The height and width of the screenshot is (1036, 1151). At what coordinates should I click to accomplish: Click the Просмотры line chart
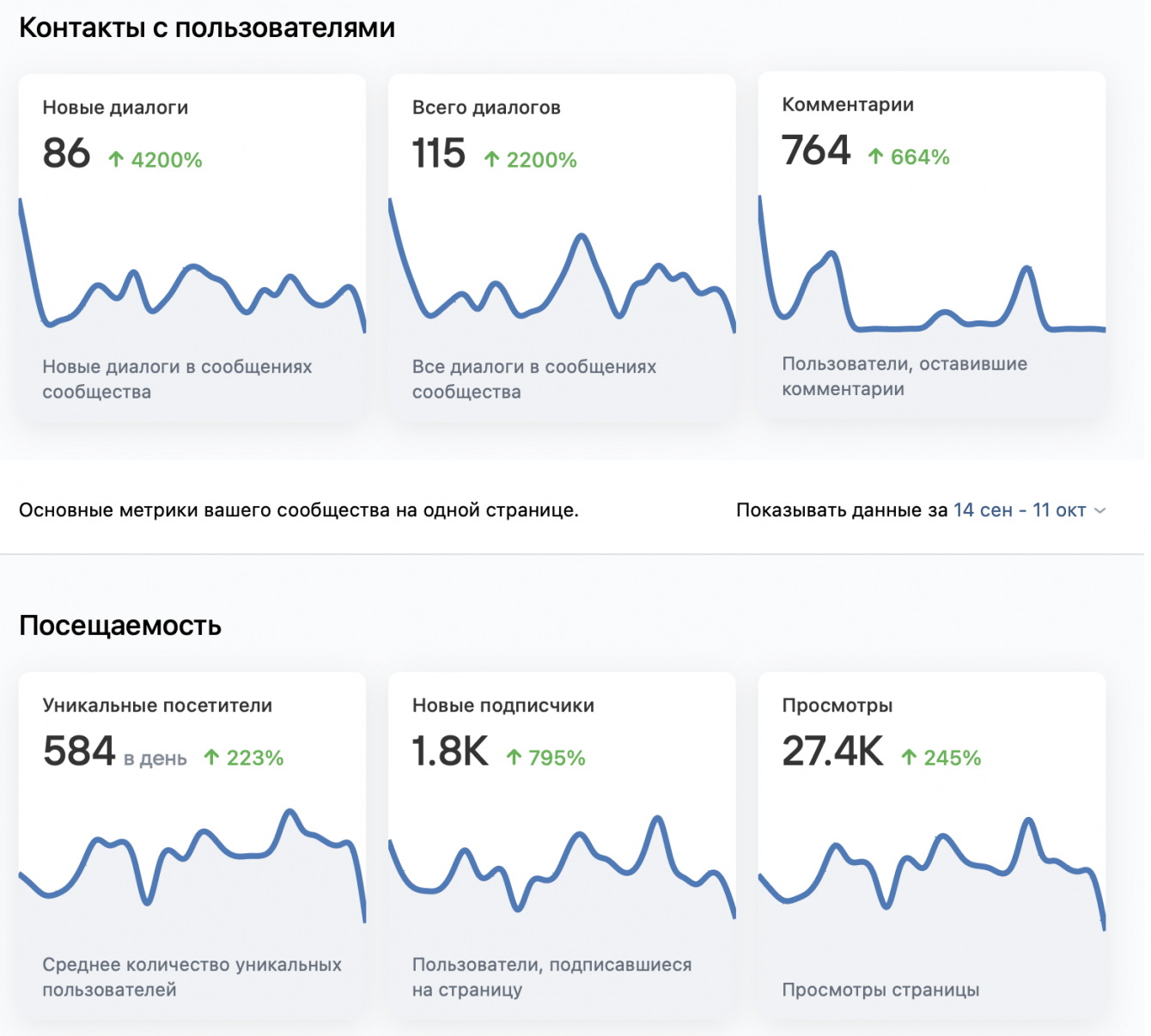tap(932, 868)
